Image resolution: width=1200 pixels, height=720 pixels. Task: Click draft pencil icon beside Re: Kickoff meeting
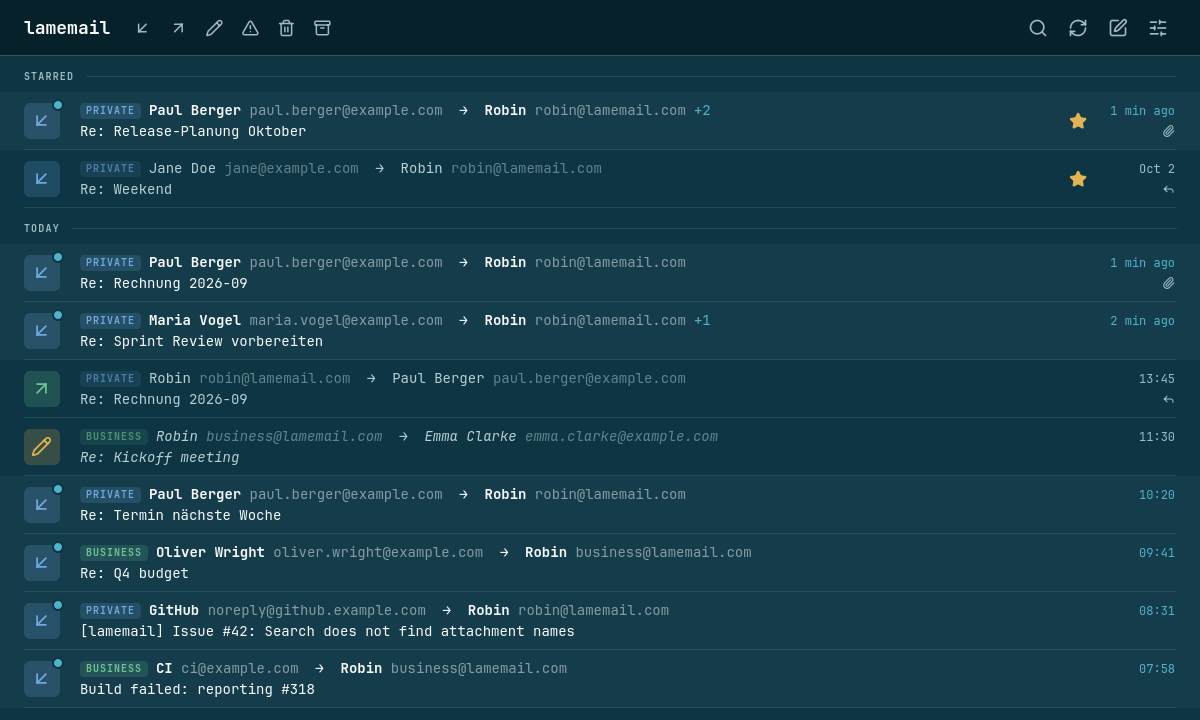tap(42, 447)
